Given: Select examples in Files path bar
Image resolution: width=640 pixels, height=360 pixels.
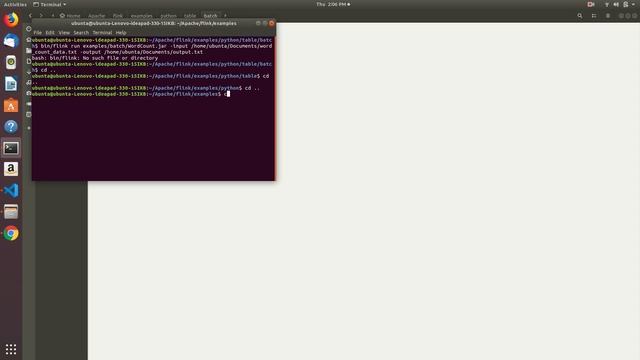Looking at the screenshot, I should click(x=142, y=16).
